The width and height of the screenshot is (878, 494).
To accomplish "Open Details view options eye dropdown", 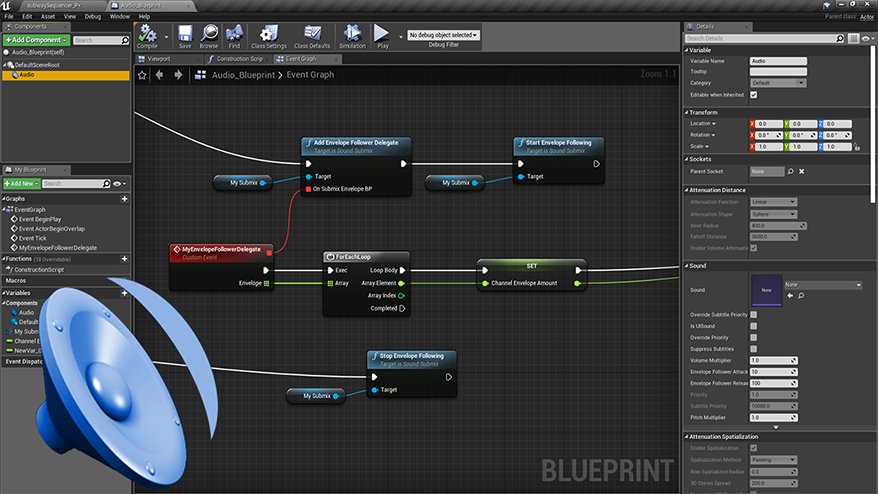I will [868, 38].
